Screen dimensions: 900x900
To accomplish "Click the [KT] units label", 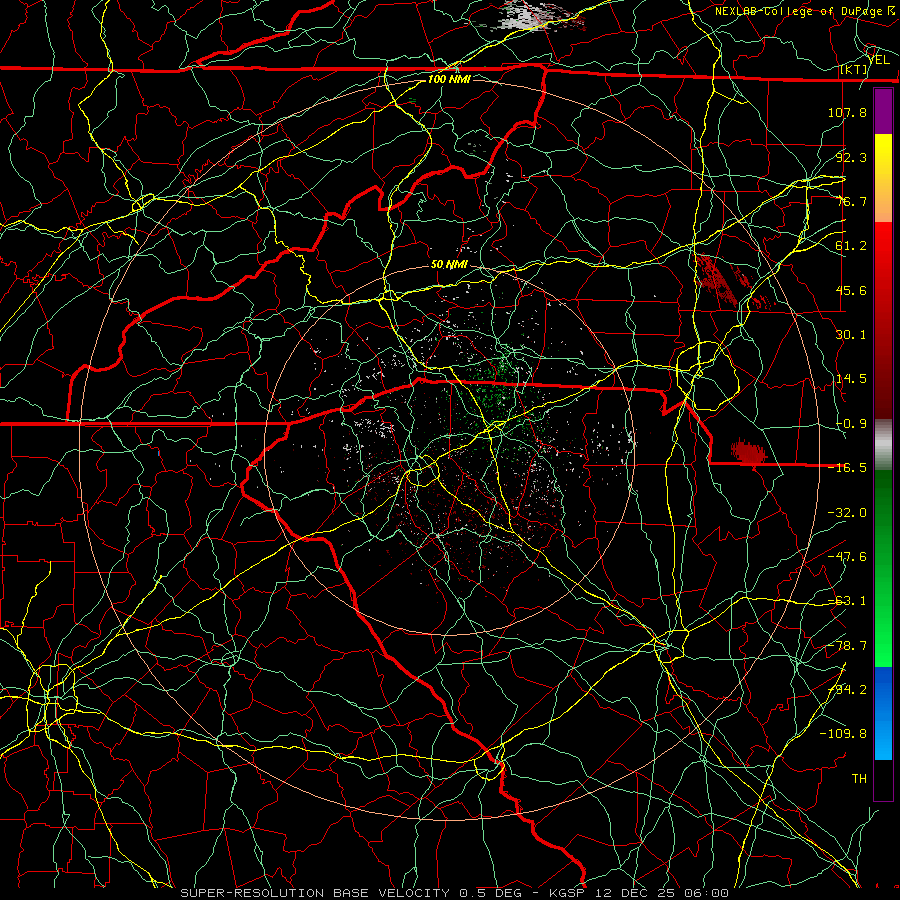I will (x=854, y=69).
